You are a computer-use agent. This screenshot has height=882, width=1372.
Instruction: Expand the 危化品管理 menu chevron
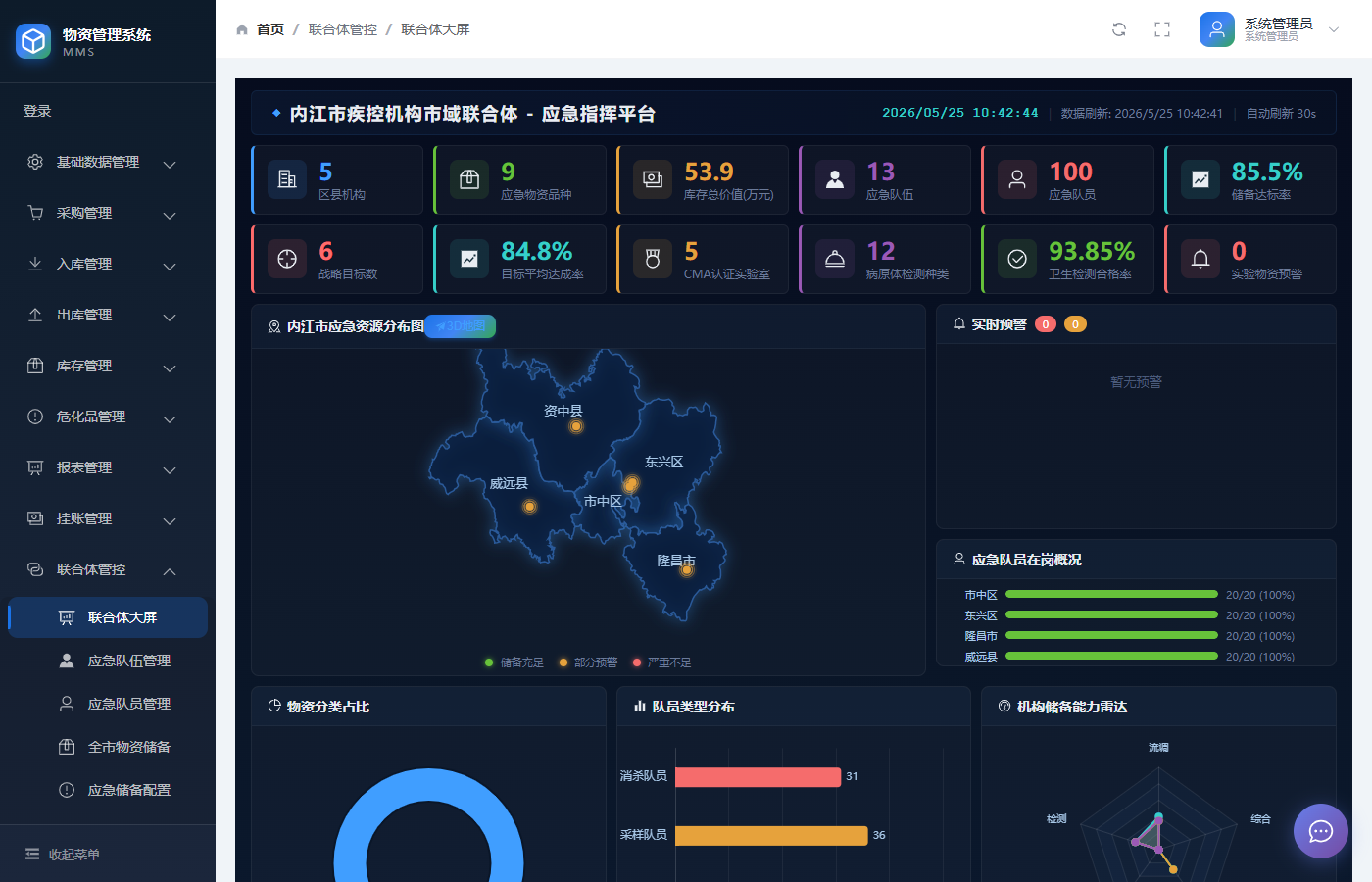(x=170, y=418)
